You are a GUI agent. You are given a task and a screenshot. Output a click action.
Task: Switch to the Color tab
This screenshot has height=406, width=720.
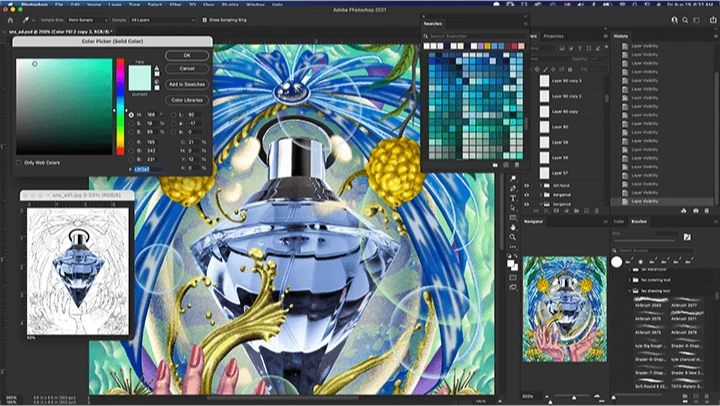[619, 221]
